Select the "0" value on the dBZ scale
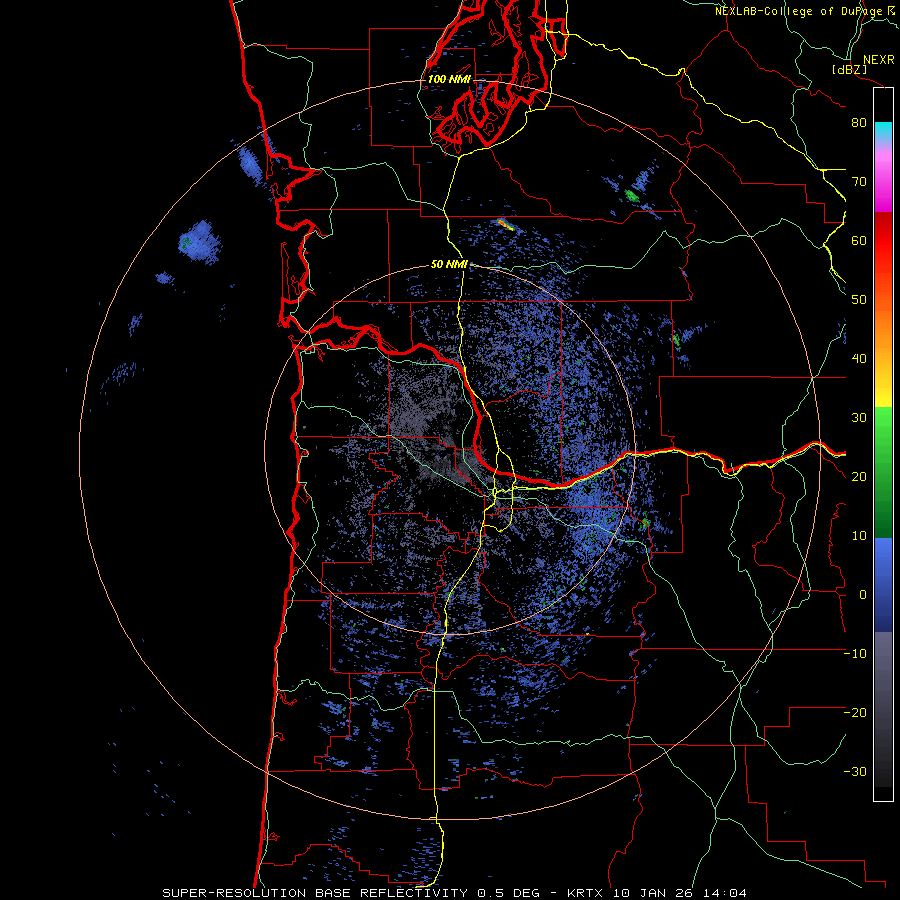 [863, 595]
